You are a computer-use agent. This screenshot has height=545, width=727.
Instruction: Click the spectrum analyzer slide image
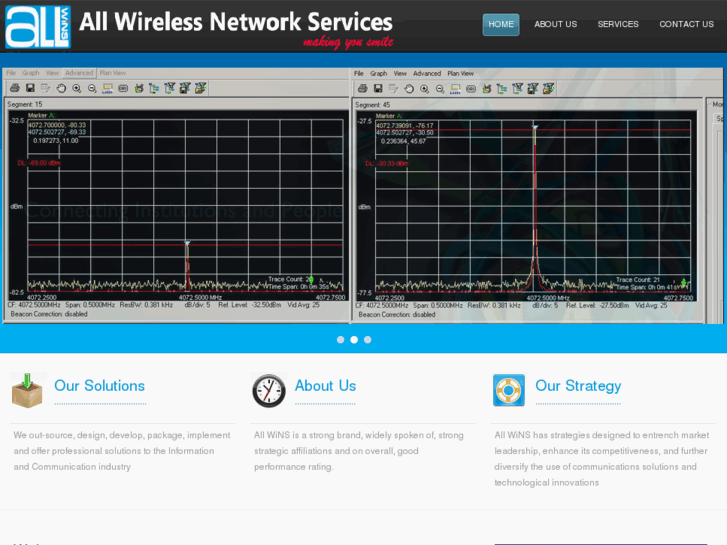(x=363, y=195)
